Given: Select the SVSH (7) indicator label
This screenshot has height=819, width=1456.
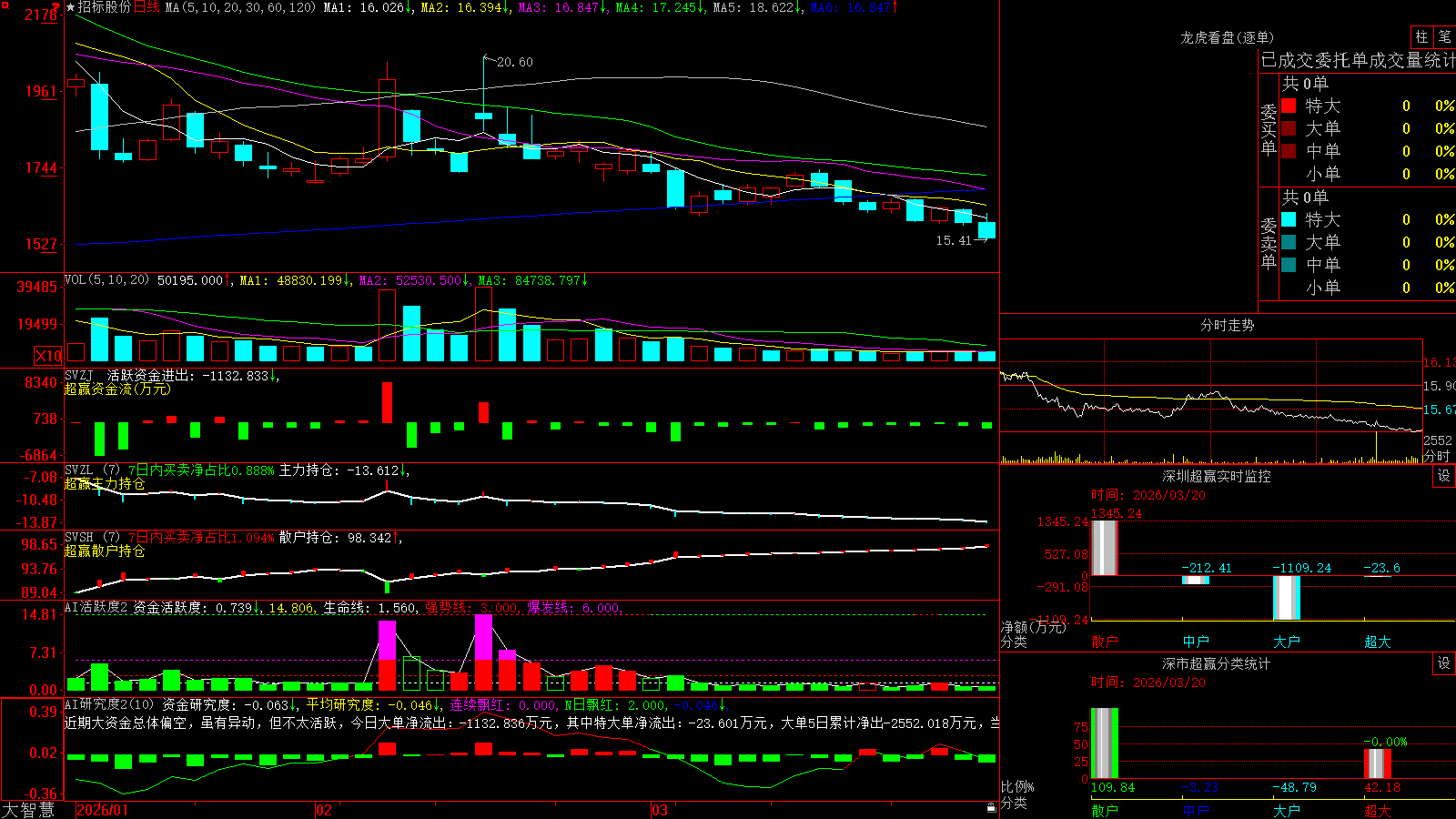Looking at the screenshot, I should click(92, 538).
